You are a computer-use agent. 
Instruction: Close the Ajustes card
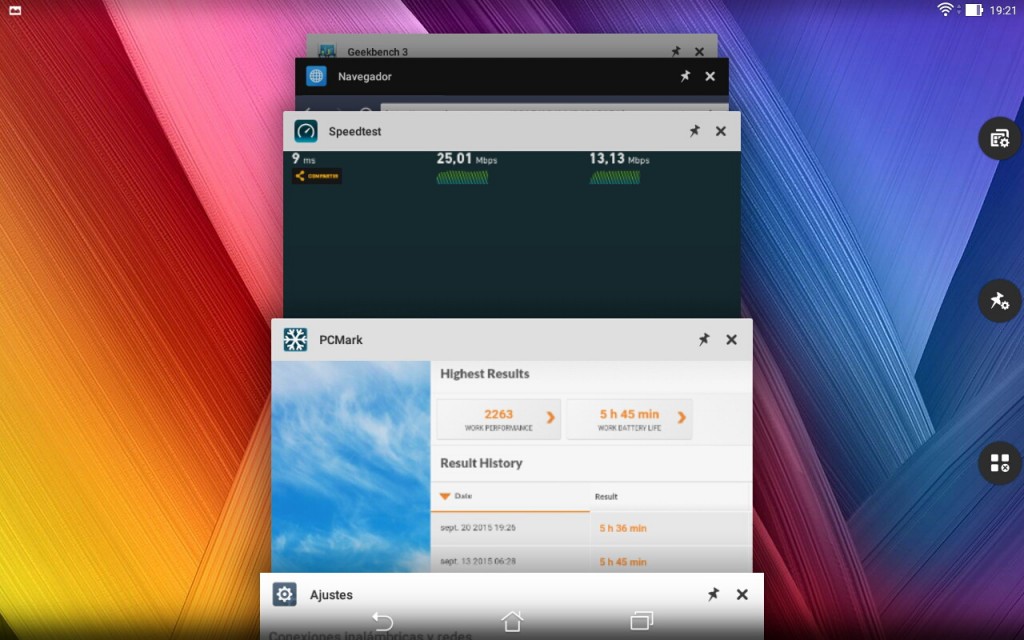(x=742, y=594)
